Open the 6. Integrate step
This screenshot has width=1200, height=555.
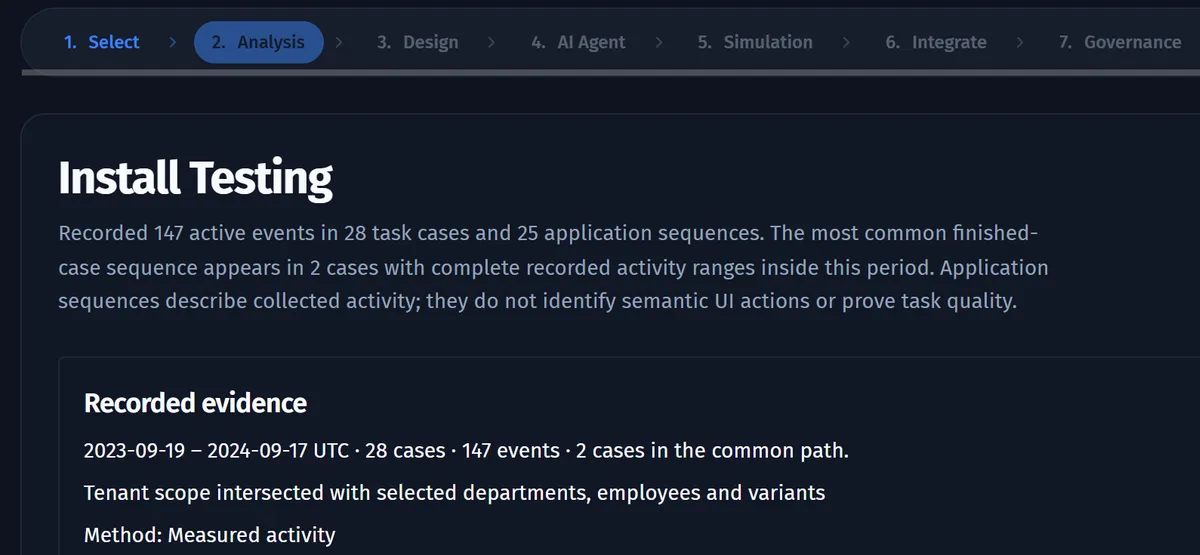936,42
